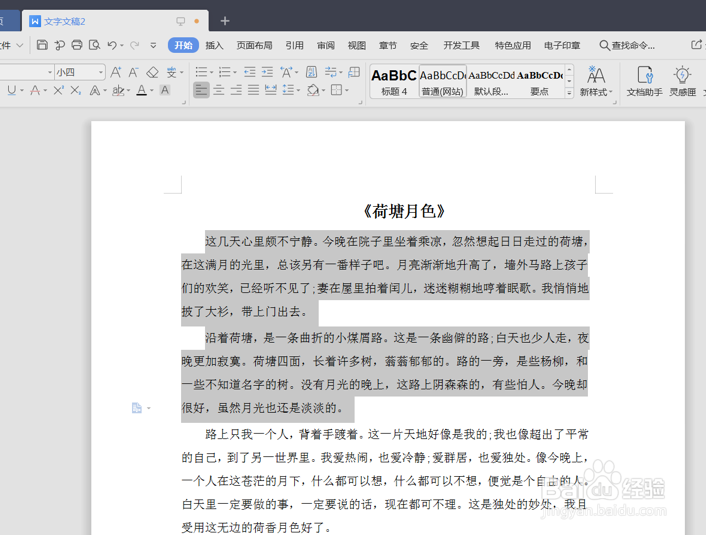The image size is (706, 535).
Task: Click paste options icon beside document text
Action: [x=137, y=408]
